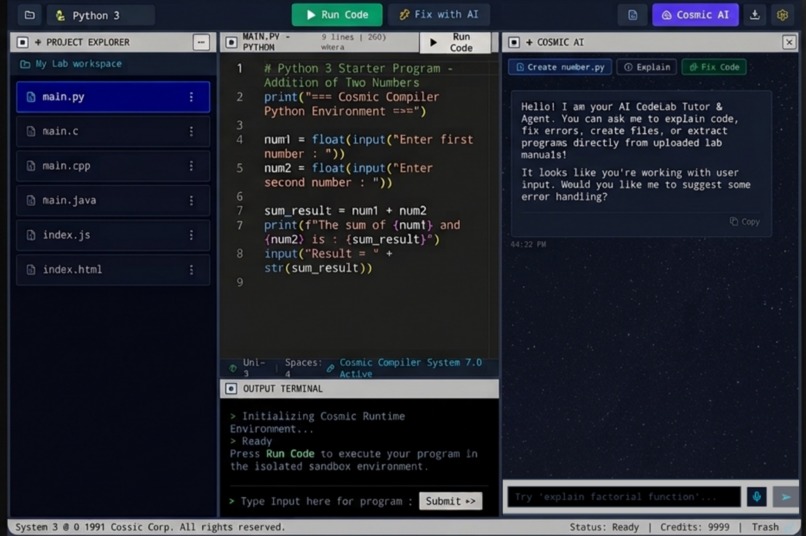Image resolution: width=806 pixels, height=536 pixels.
Task: Click the Fix Code chip
Action: (x=714, y=67)
